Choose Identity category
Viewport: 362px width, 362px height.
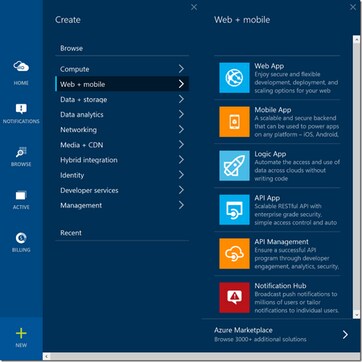coord(122,175)
